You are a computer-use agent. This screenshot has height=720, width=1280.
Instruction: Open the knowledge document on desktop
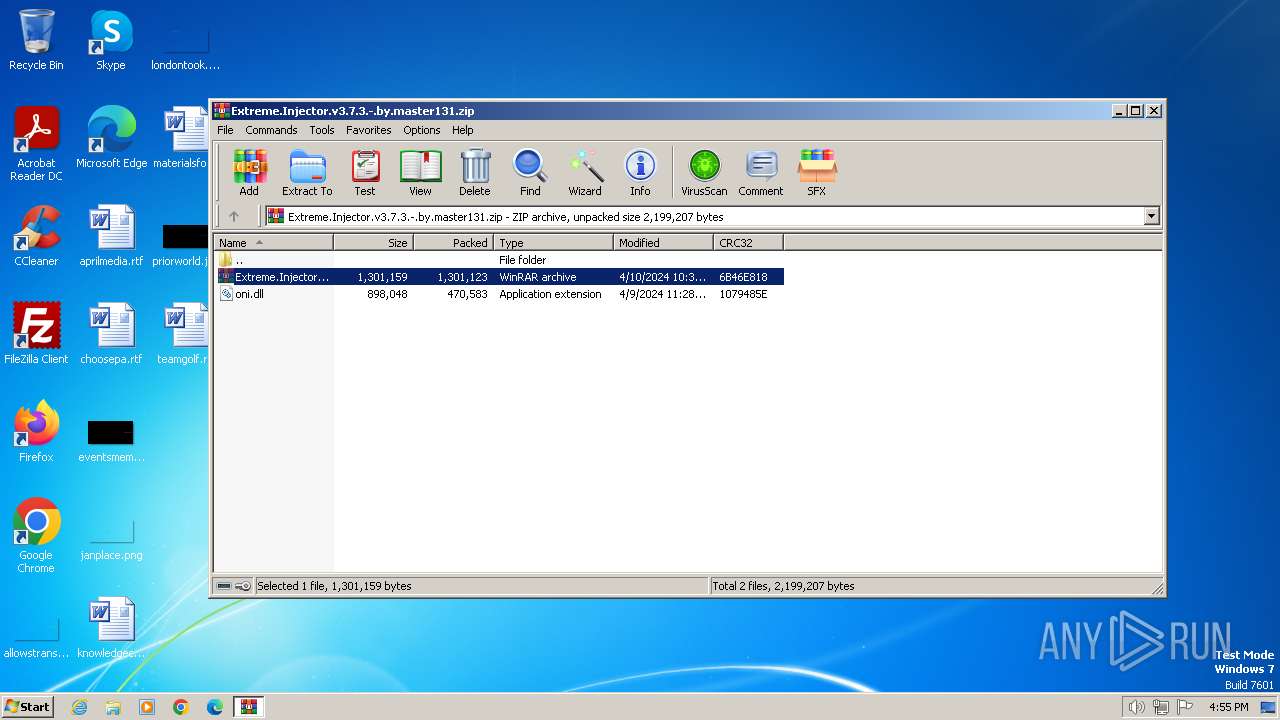[111, 628]
